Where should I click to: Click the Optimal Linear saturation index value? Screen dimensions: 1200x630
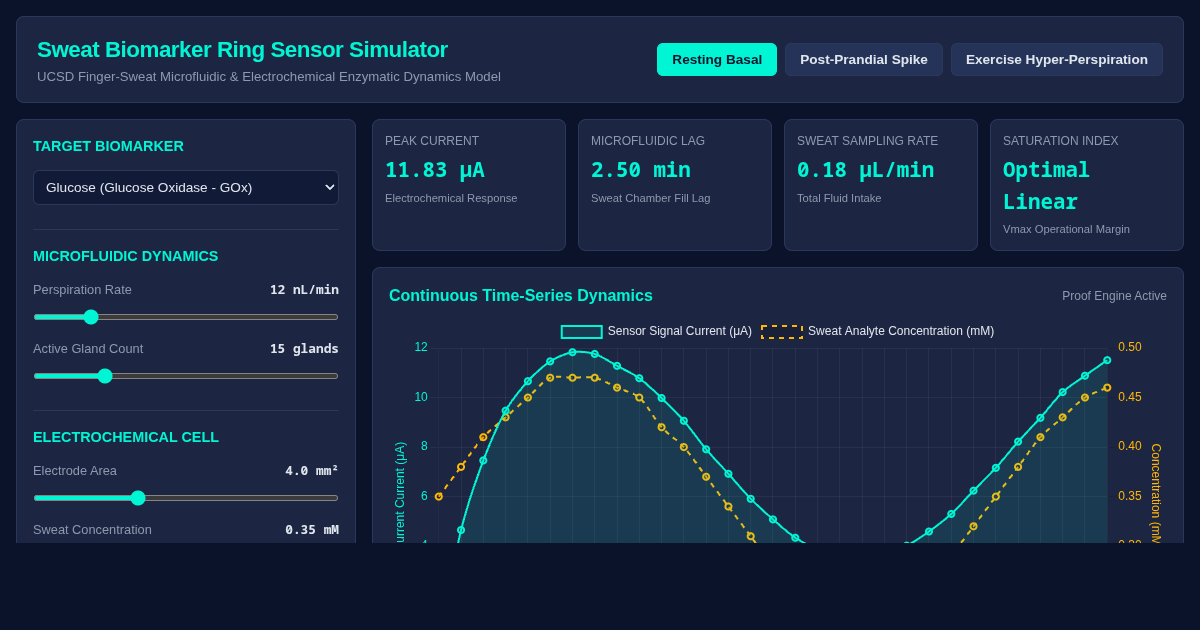[x=1046, y=185]
